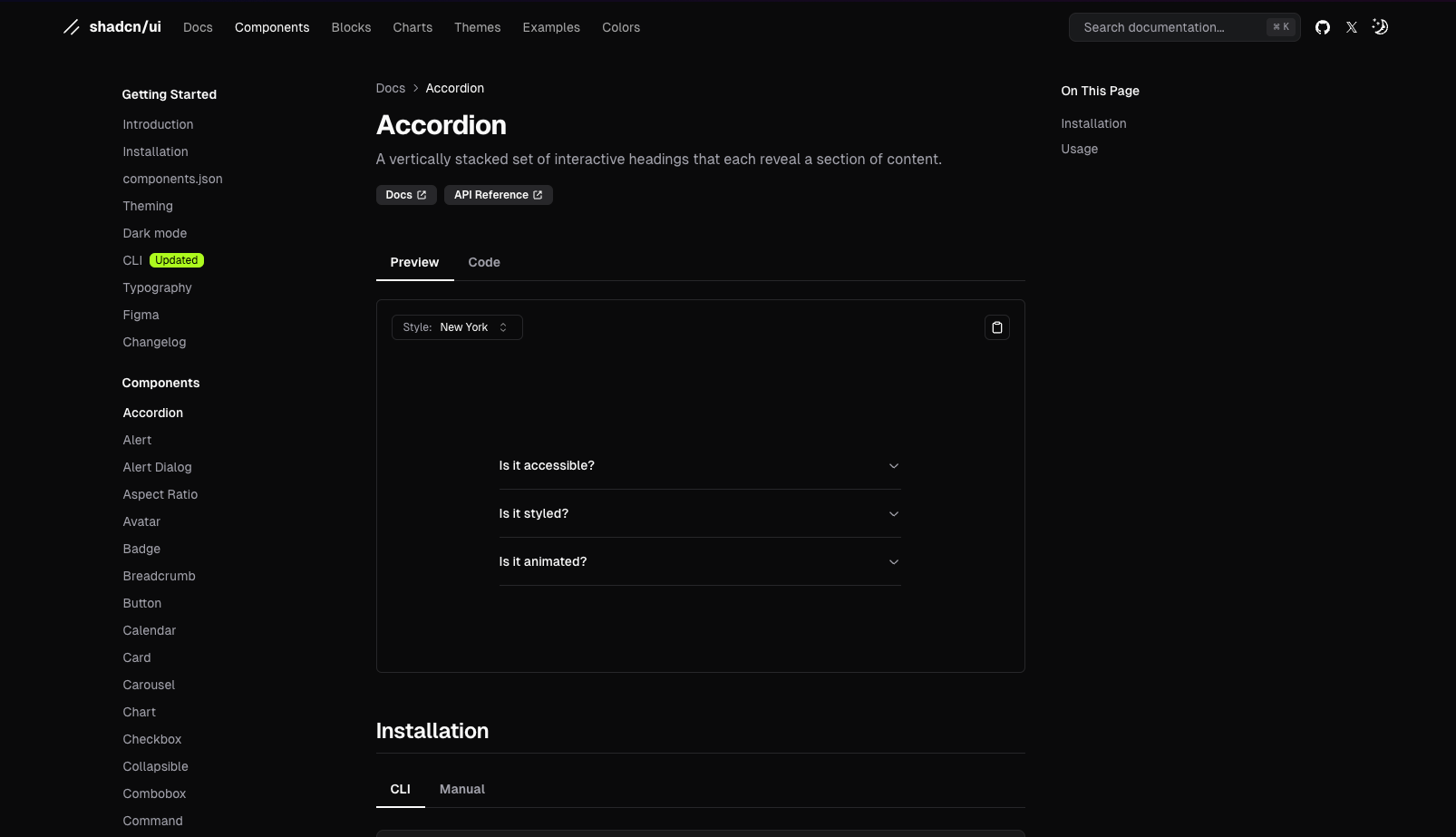Open Badge component page
The image size is (1456, 837).
(141, 549)
